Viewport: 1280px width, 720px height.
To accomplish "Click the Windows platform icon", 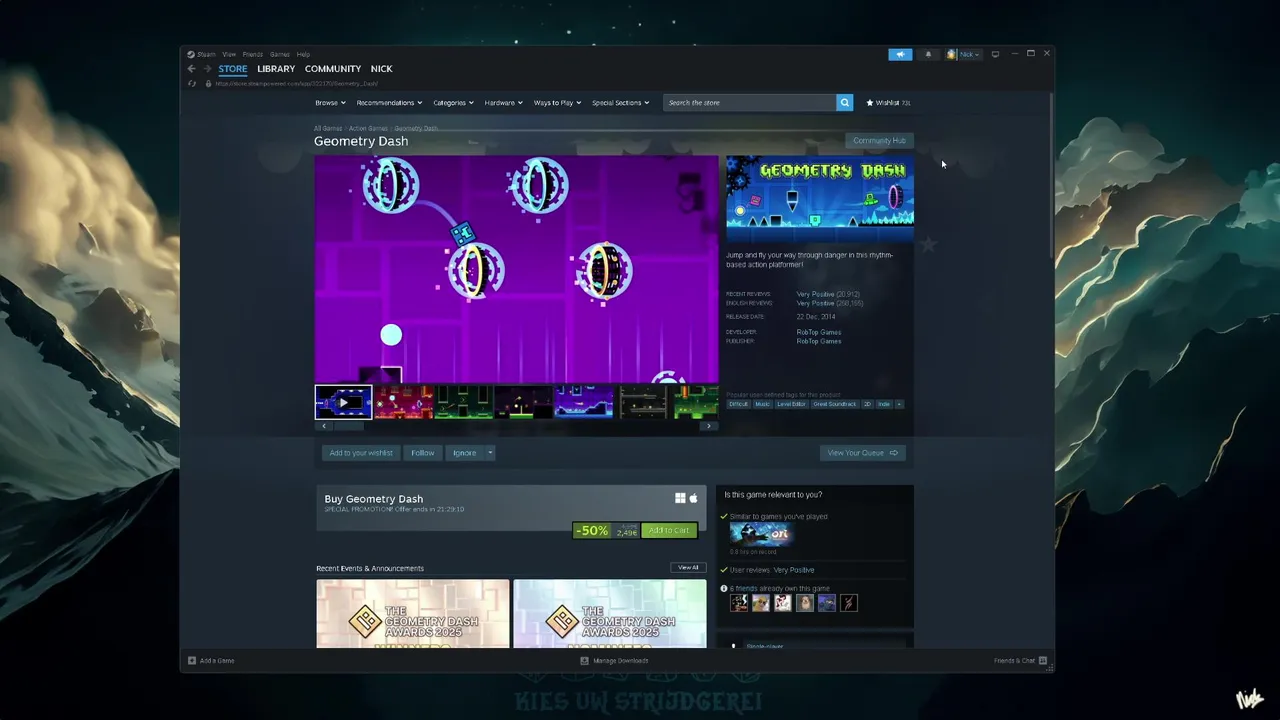I will point(680,498).
